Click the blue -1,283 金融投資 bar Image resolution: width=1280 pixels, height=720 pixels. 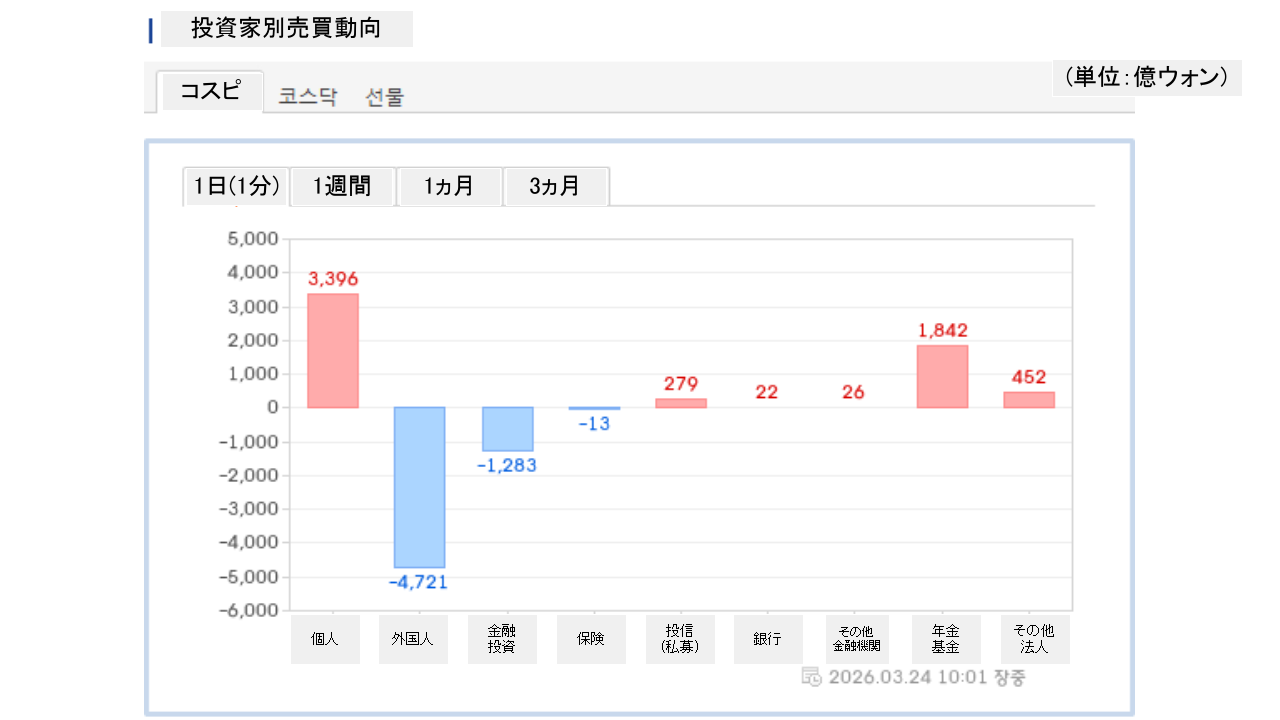pyautogui.click(x=507, y=429)
